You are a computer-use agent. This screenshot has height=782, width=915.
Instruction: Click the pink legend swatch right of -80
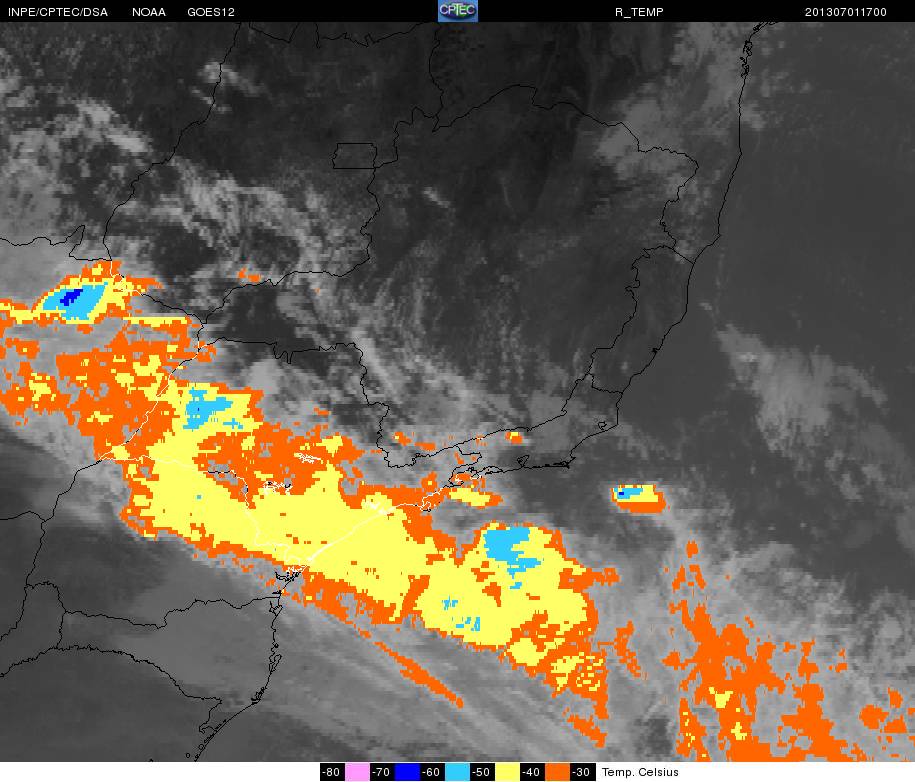pos(357,771)
